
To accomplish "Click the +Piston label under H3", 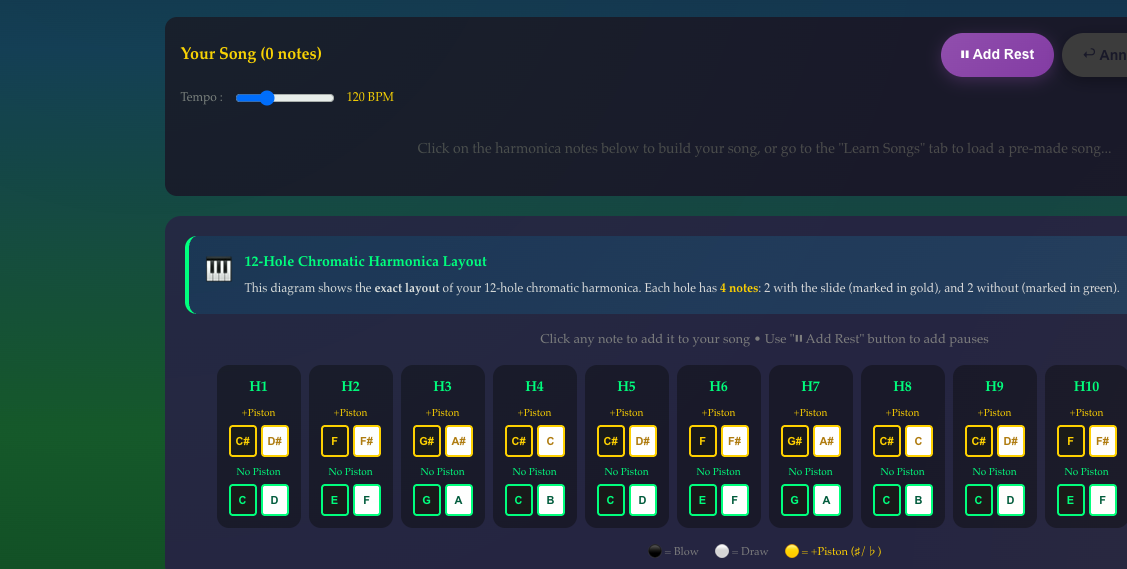I will pyautogui.click(x=443, y=412).
